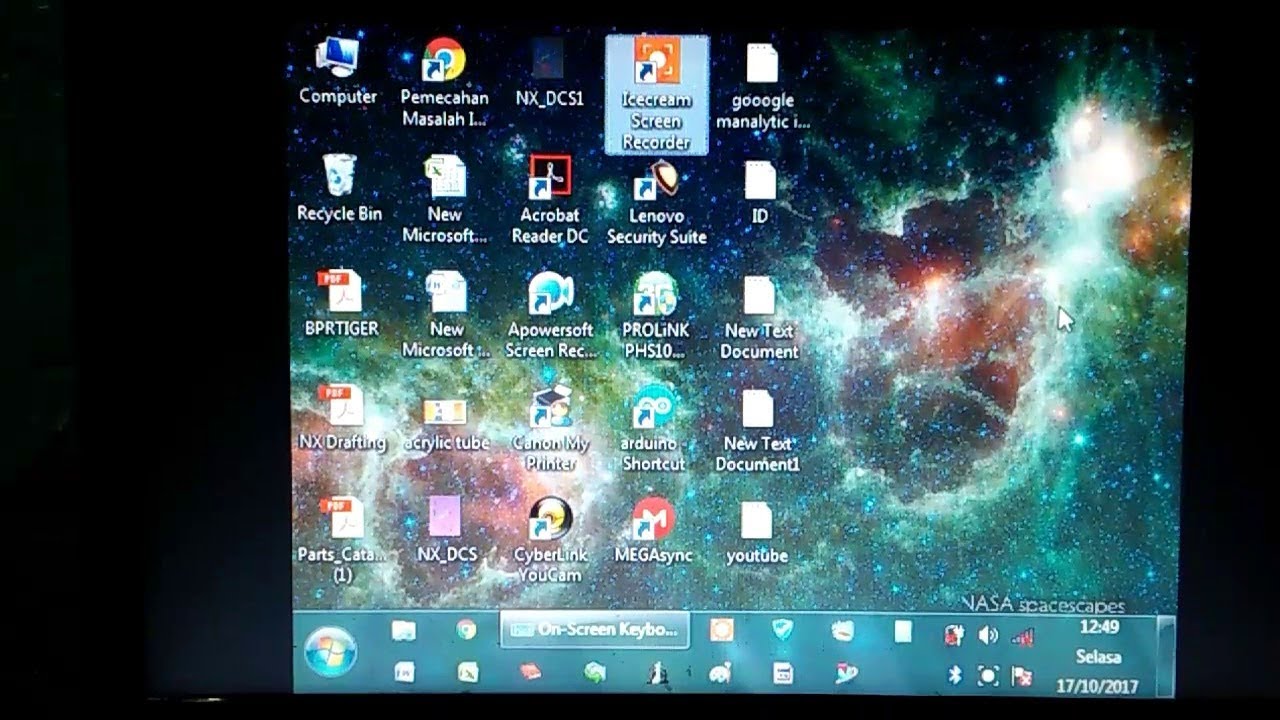Screen dimensions: 1280x720
Task: Select the New Text Document1 file
Action: point(758,432)
